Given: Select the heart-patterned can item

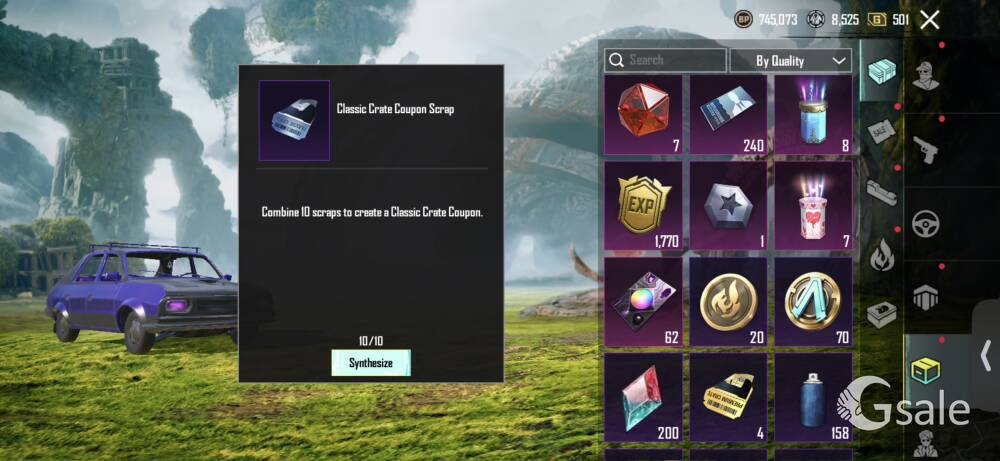Looking at the screenshot, I should 813,205.
